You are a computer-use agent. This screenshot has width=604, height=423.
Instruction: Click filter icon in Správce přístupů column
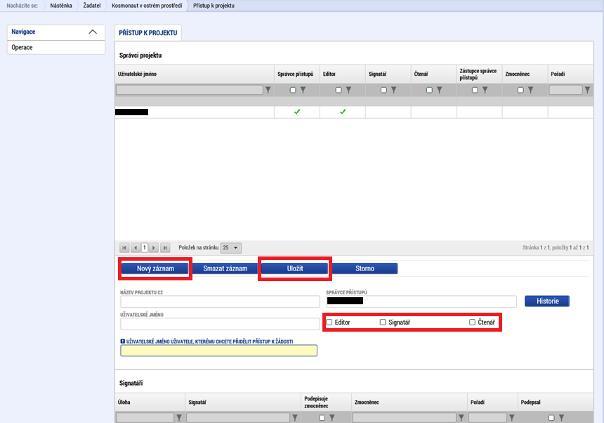(303, 90)
